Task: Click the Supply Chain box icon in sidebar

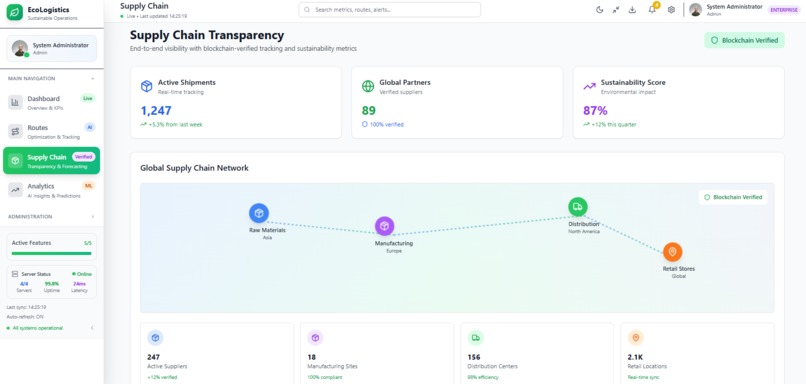Action: point(15,161)
